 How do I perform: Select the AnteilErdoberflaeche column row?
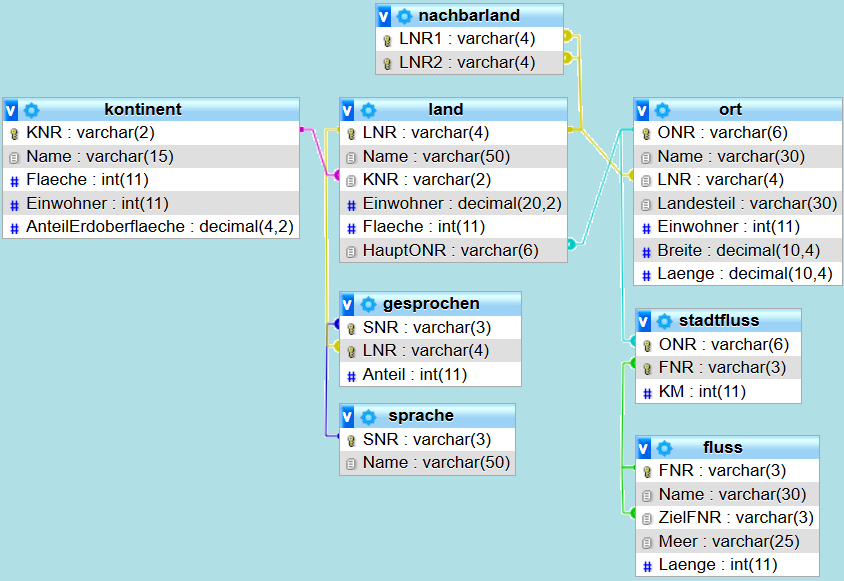(159, 226)
